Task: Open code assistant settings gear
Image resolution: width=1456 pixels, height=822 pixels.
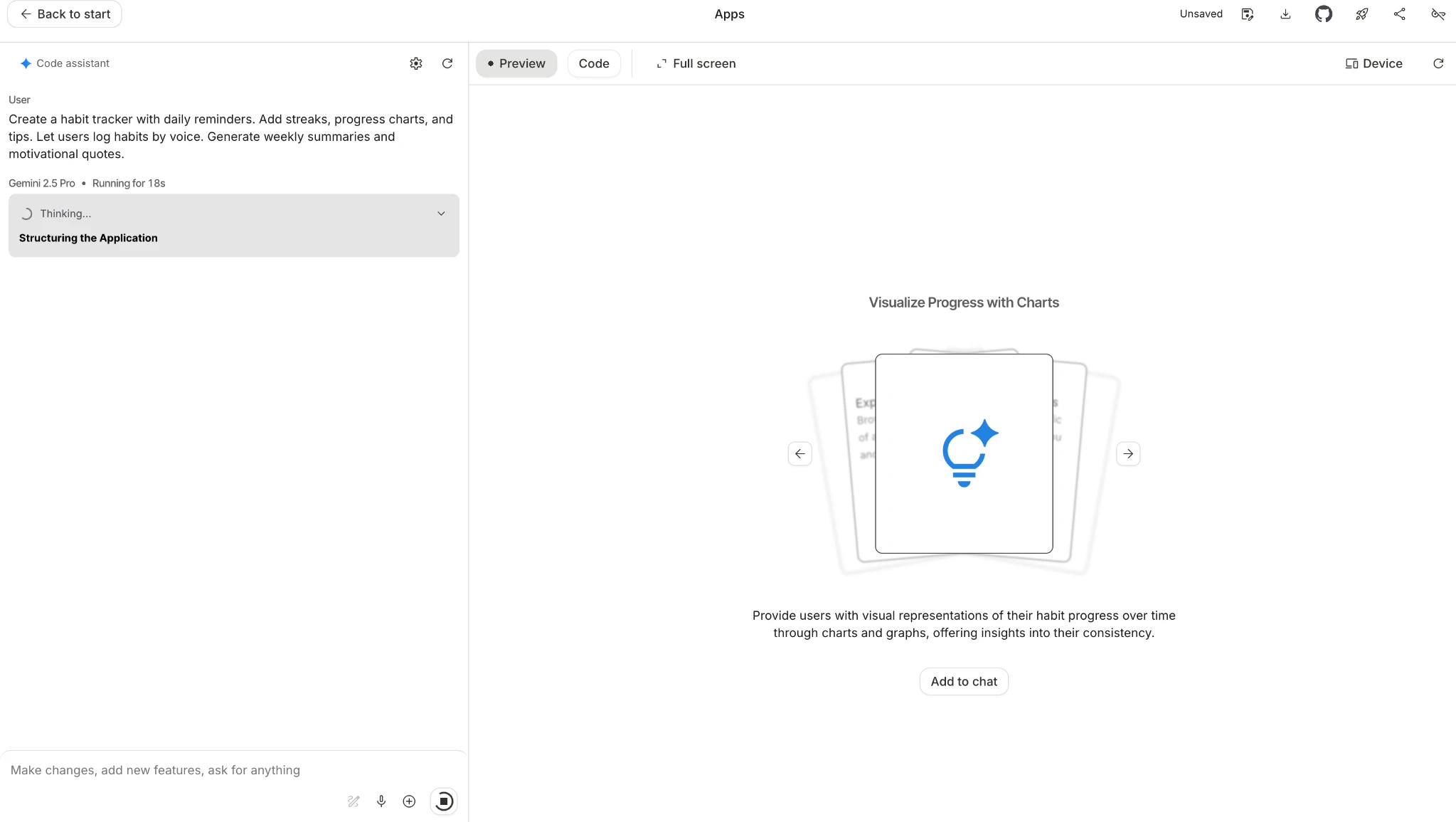Action: coord(416,63)
